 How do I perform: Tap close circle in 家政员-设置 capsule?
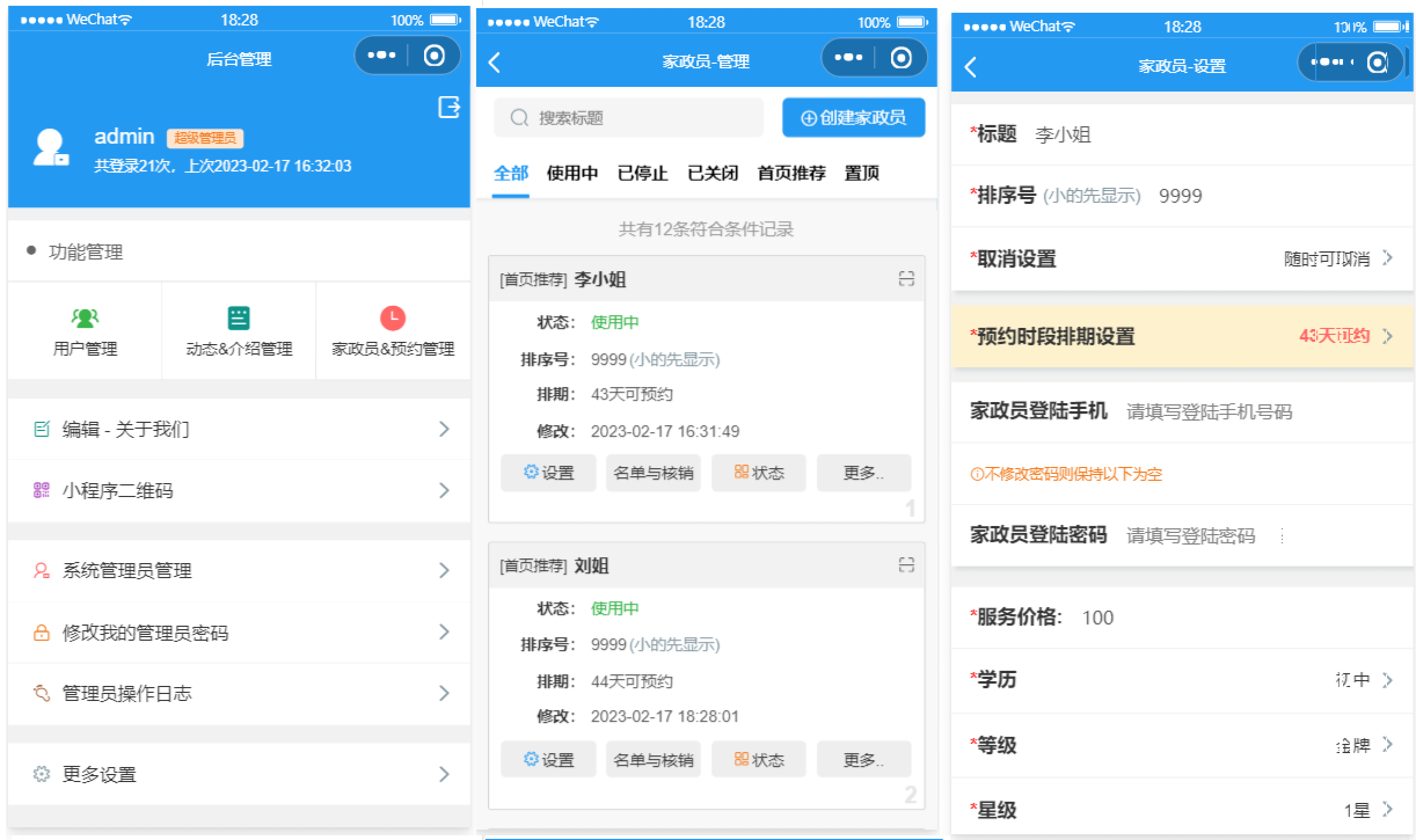pos(1377,62)
